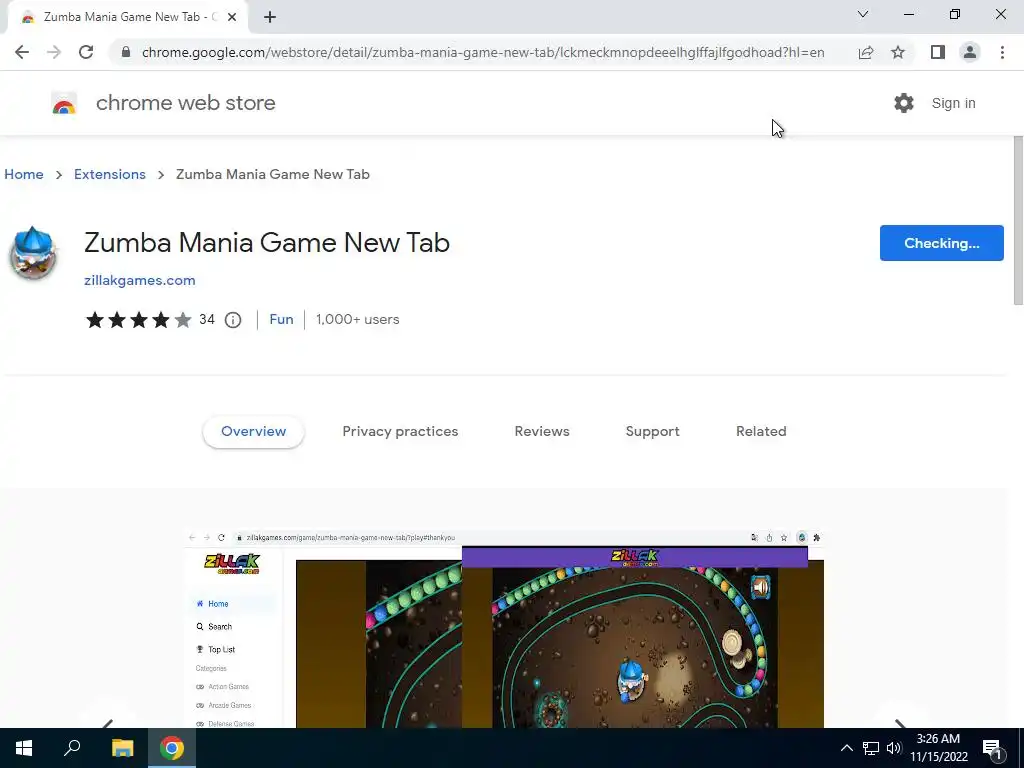Click the Chrome Web Store logo

64,103
